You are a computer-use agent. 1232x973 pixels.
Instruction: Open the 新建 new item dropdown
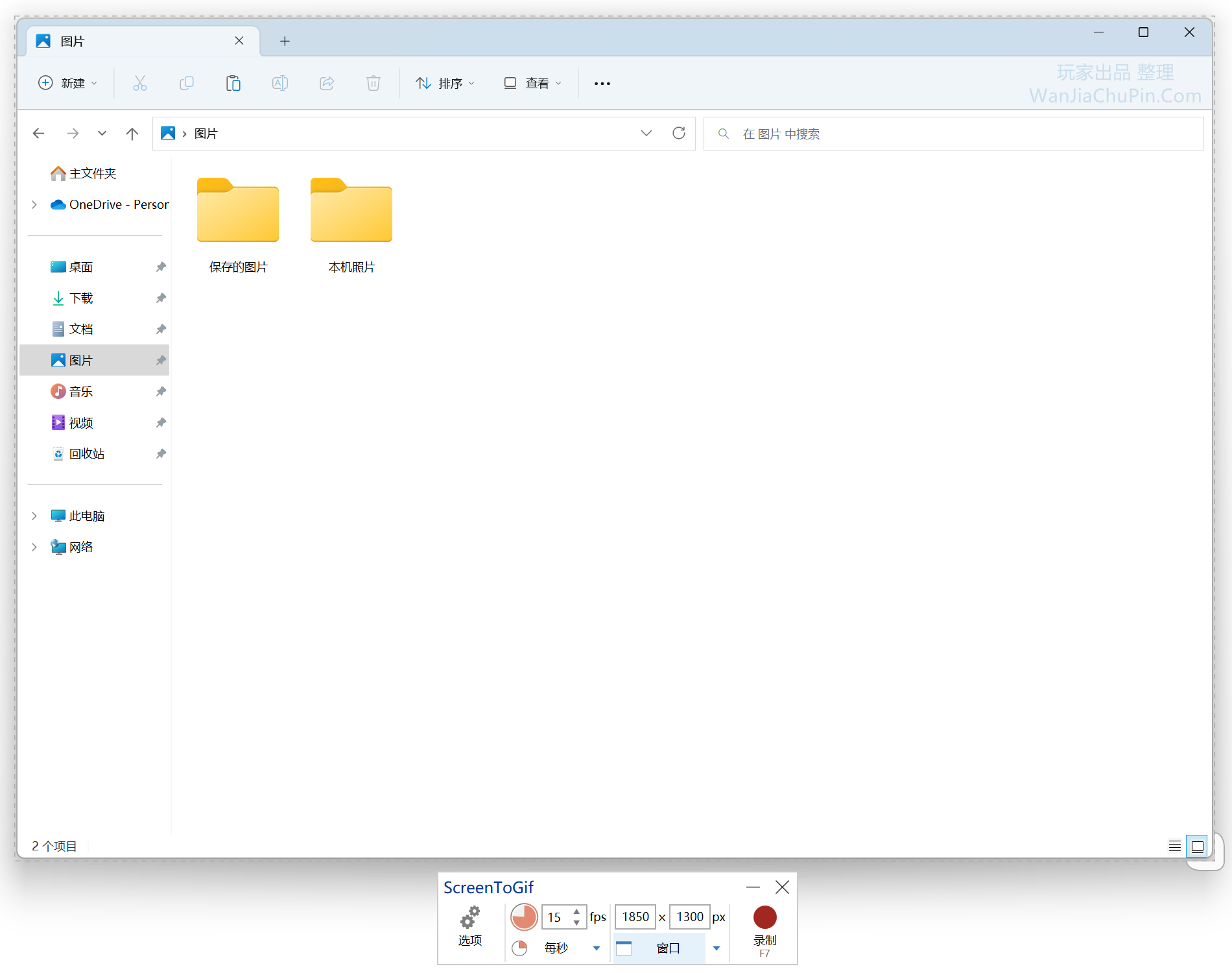pyautogui.click(x=68, y=83)
